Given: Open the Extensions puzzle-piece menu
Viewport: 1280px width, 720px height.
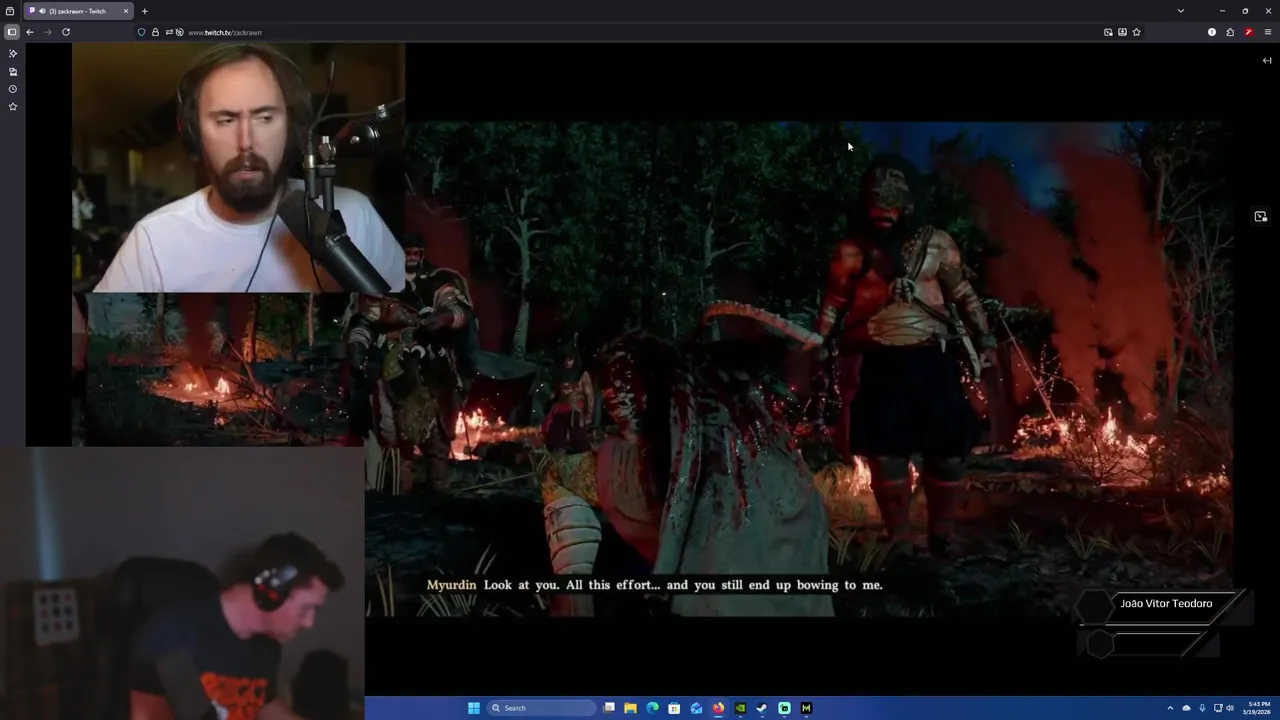Looking at the screenshot, I should (x=1230, y=32).
